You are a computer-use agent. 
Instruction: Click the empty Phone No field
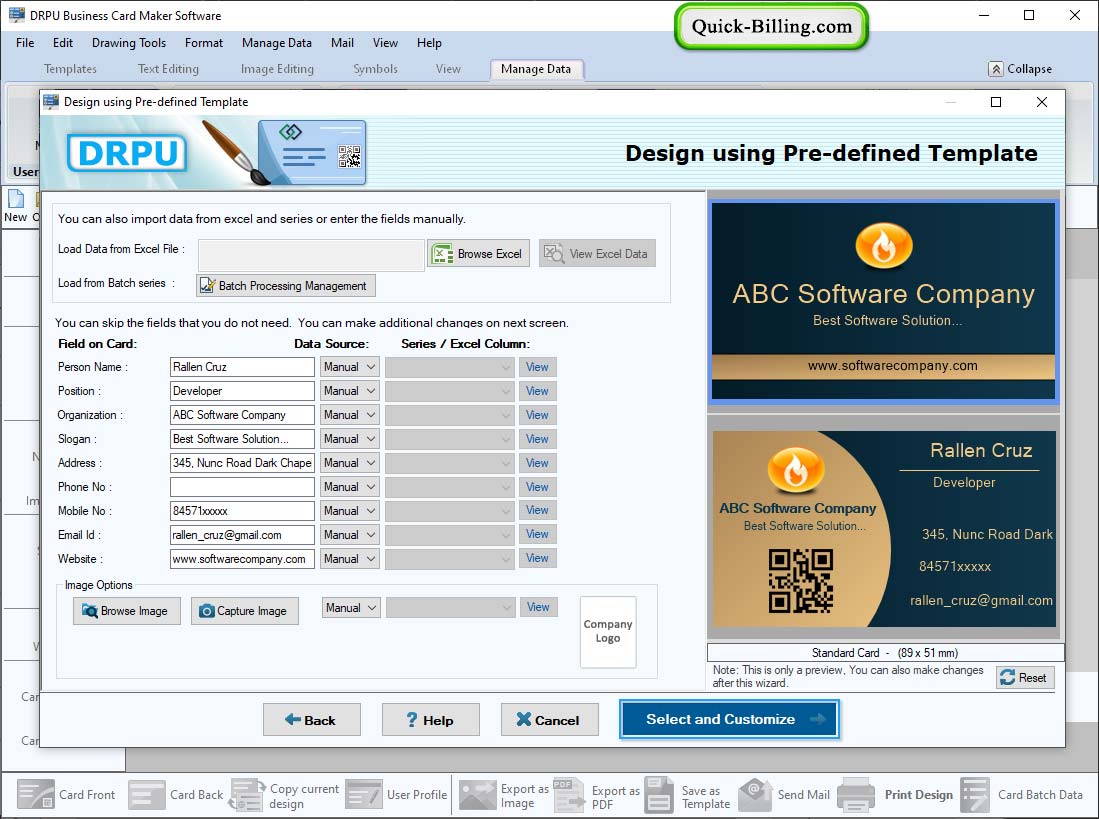tap(242, 487)
